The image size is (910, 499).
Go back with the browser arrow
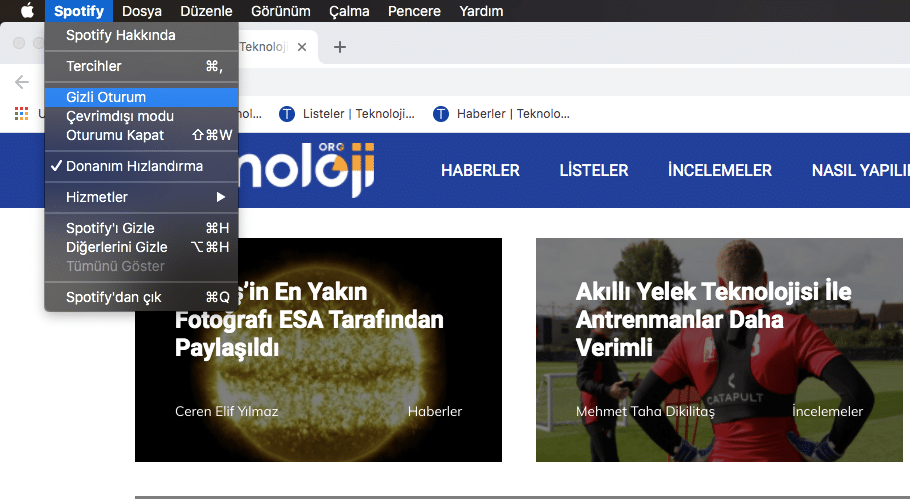[x=22, y=82]
